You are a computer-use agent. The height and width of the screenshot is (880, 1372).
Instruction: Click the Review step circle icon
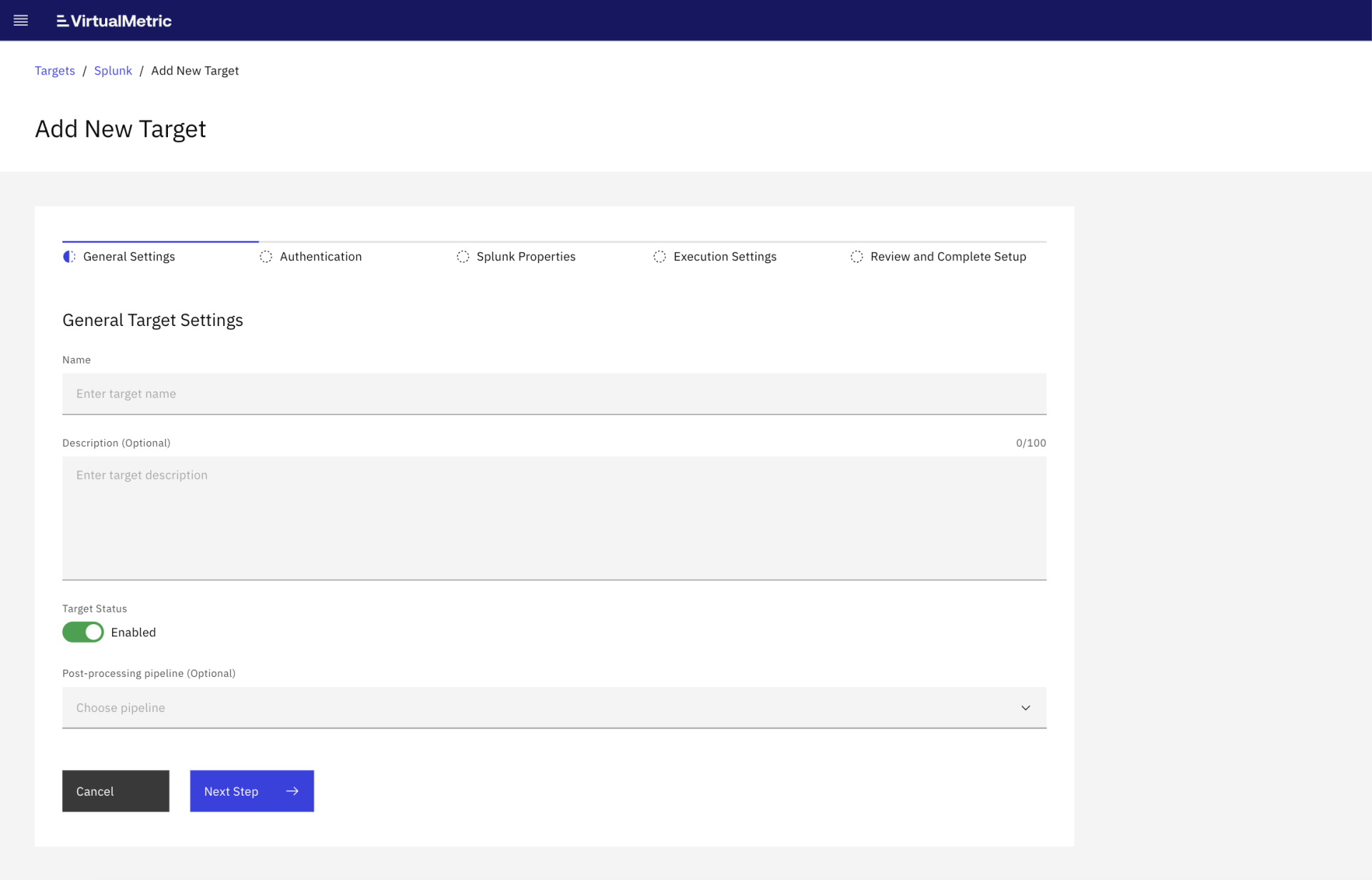[857, 257]
